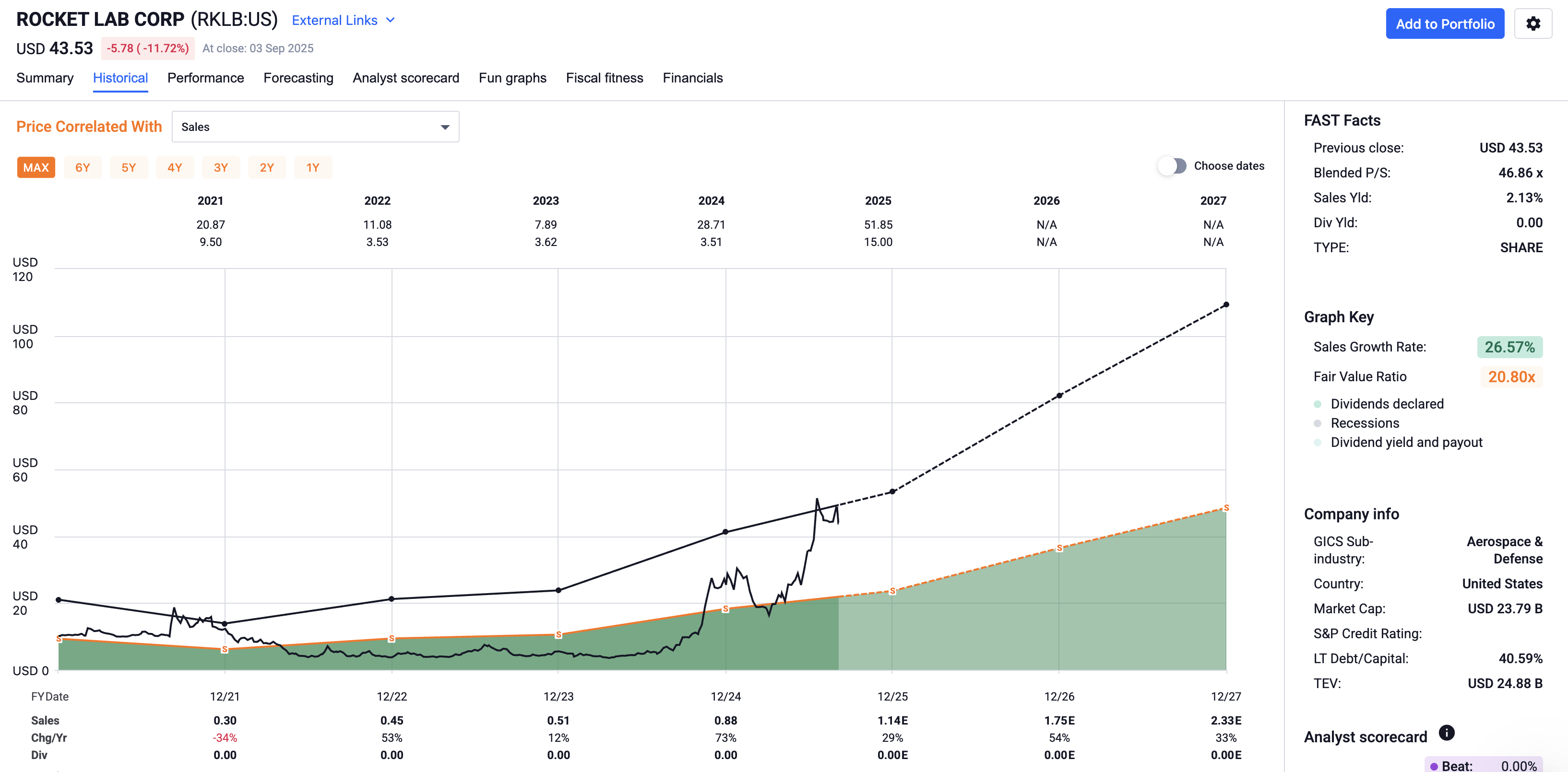Click the 12/24 sales marker on chart

click(725, 609)
